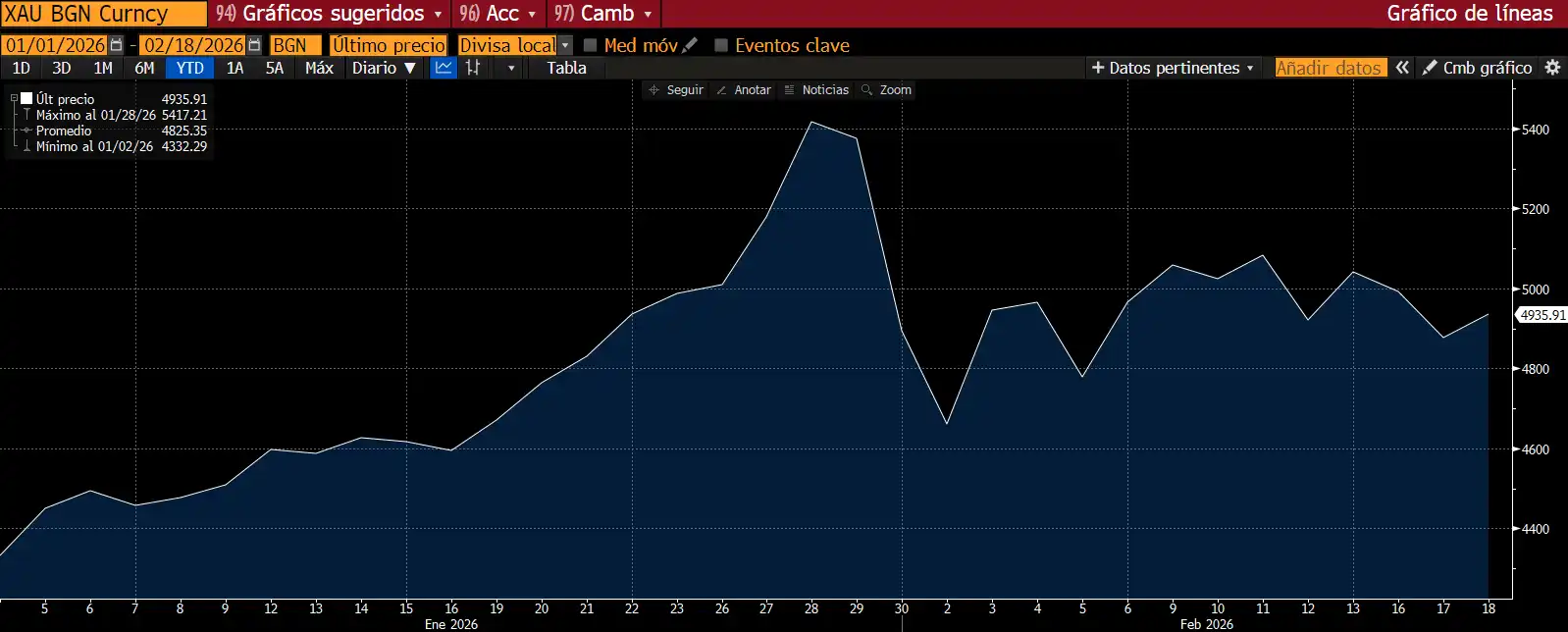The height and width of the screenshot is (632, 1568).
Task: Enable the Med móv checkbox
Action: [x=591, y=45]
